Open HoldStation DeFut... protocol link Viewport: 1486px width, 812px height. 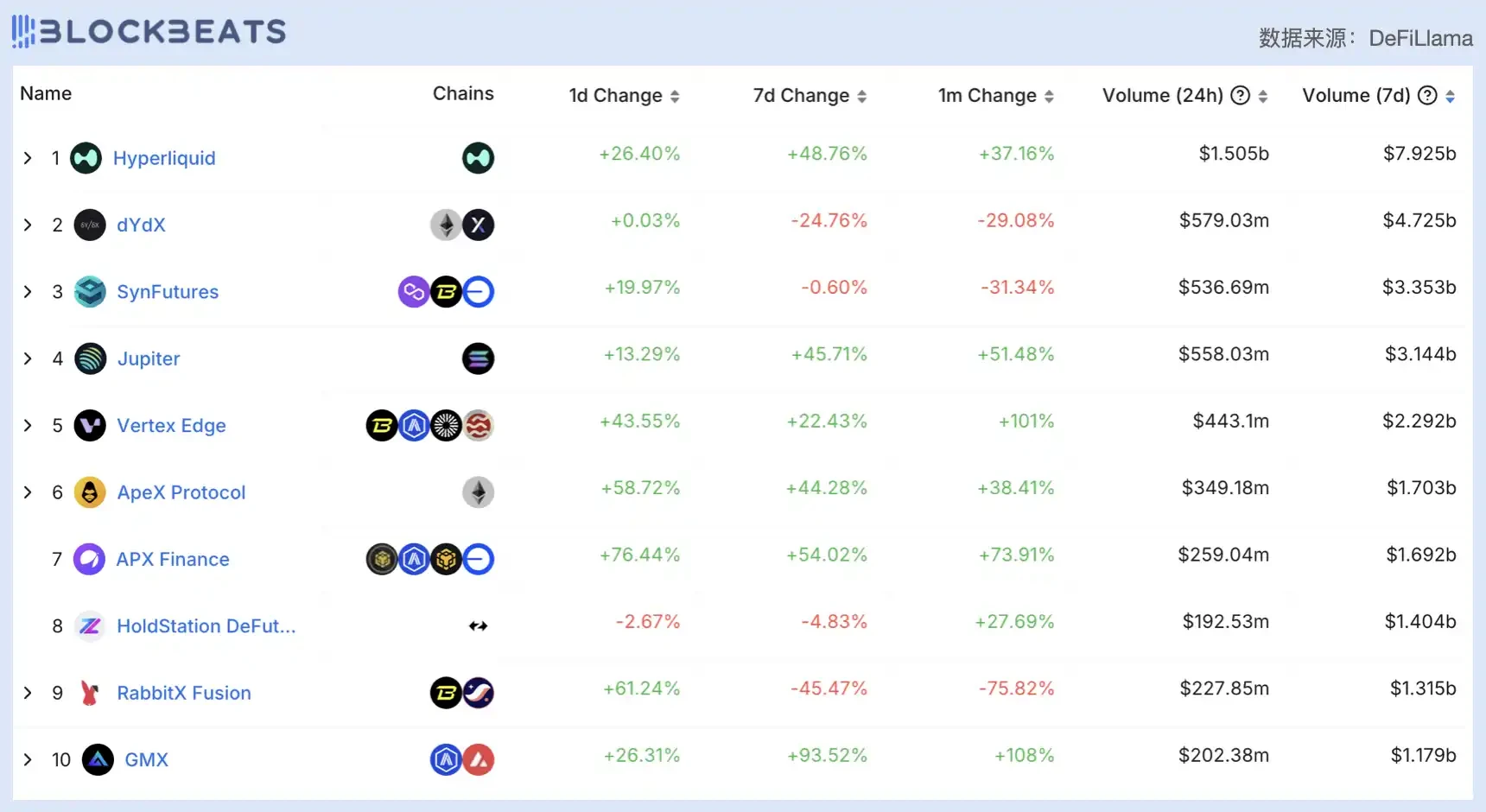[x=206, y=626]
